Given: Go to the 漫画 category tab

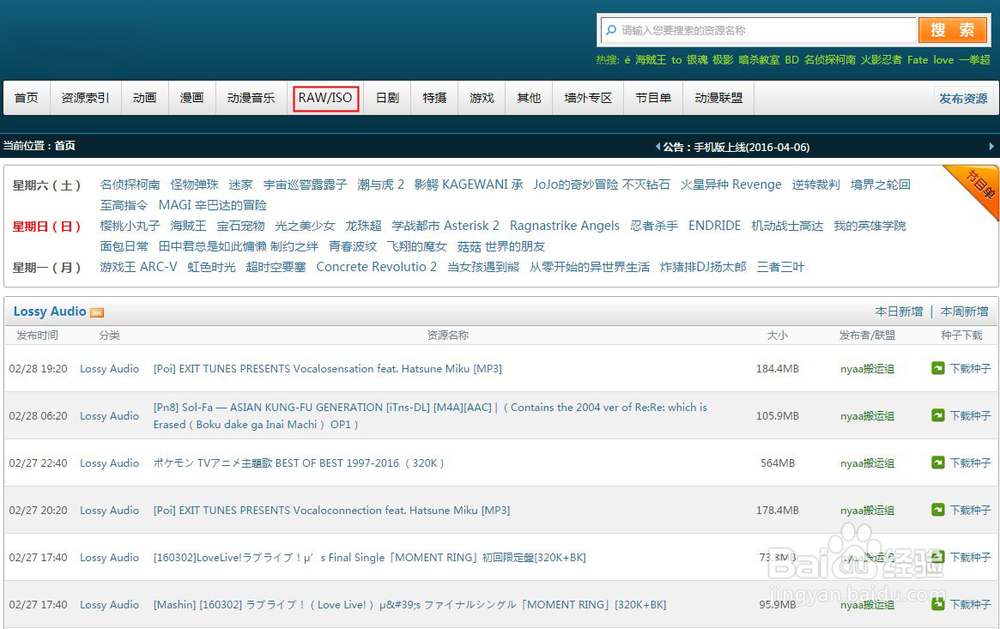Looking at the screenshot, I should click(192, 98).
